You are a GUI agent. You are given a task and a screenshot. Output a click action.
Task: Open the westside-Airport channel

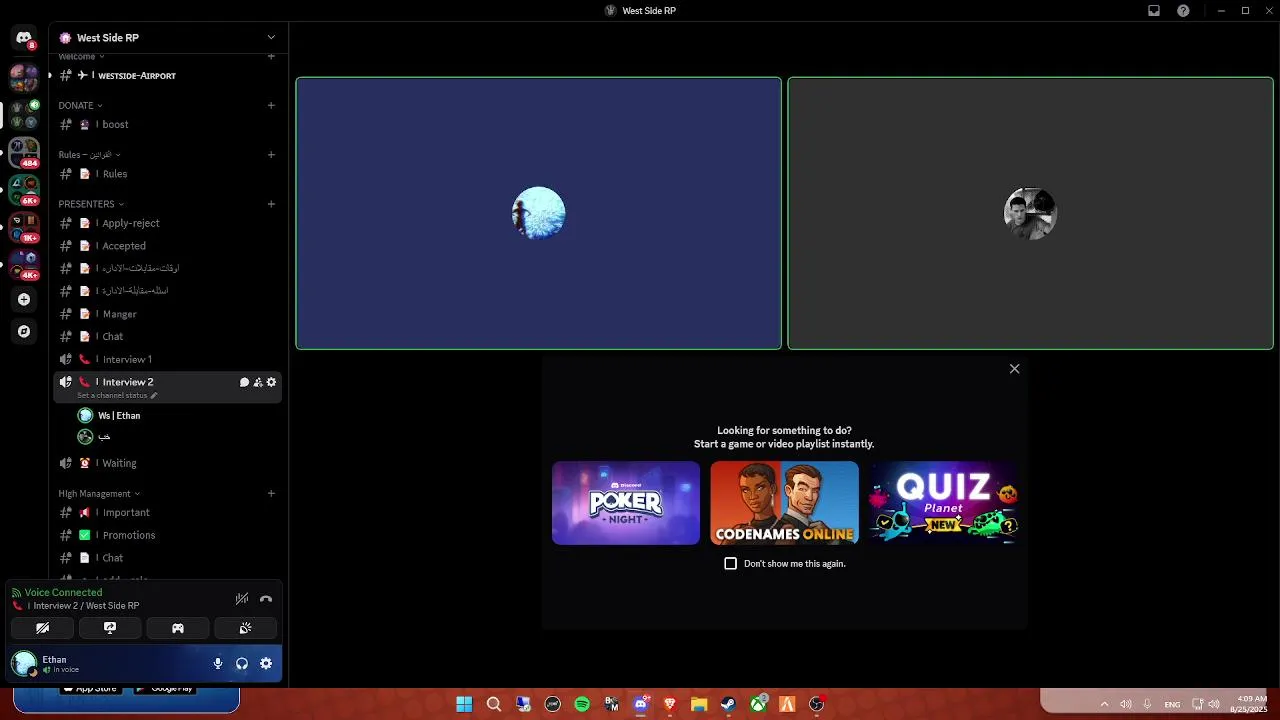tap(167, 75)
